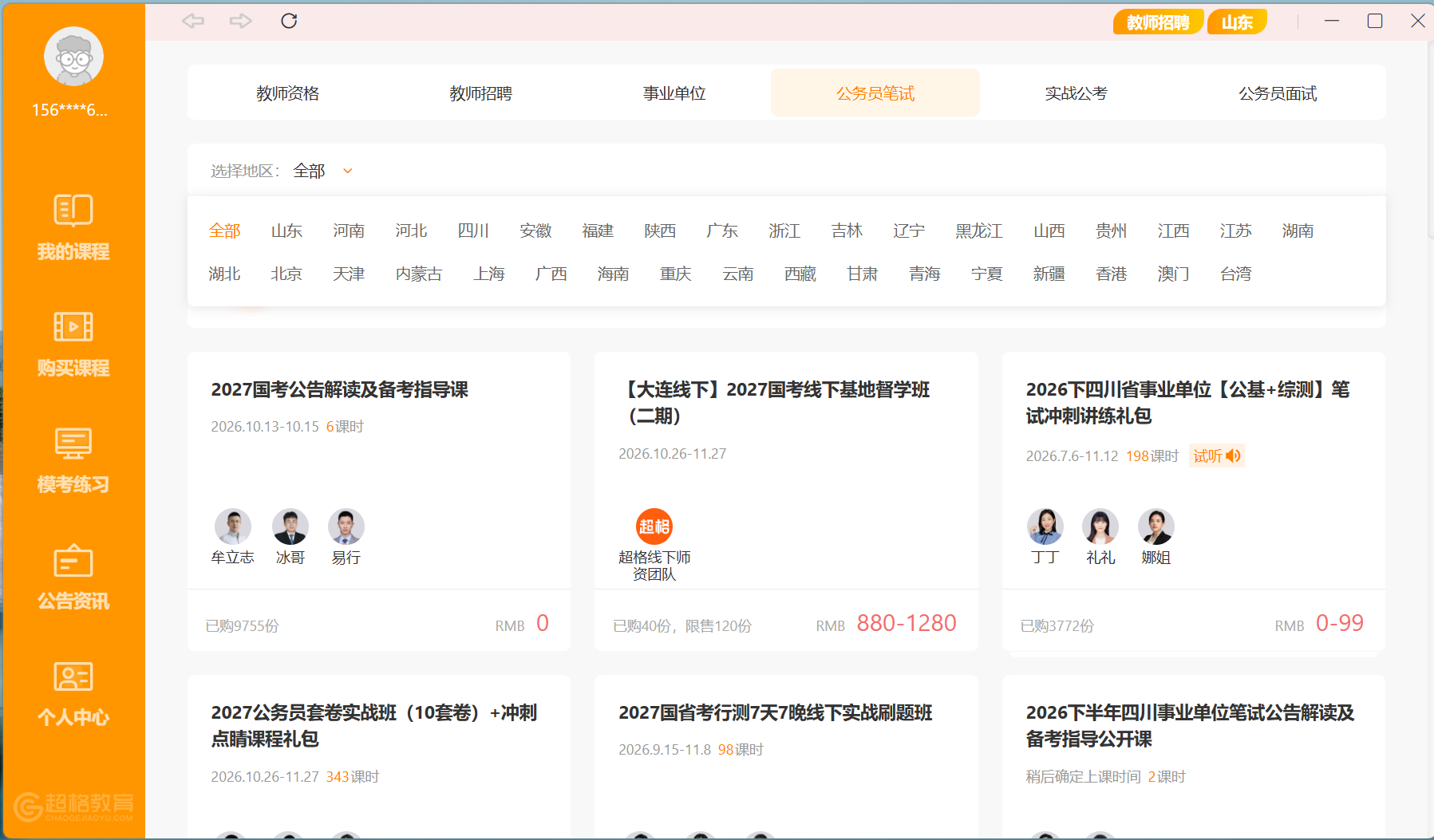
Task: Click the 已购9755份 purchase count
Action: click(243, 626)
